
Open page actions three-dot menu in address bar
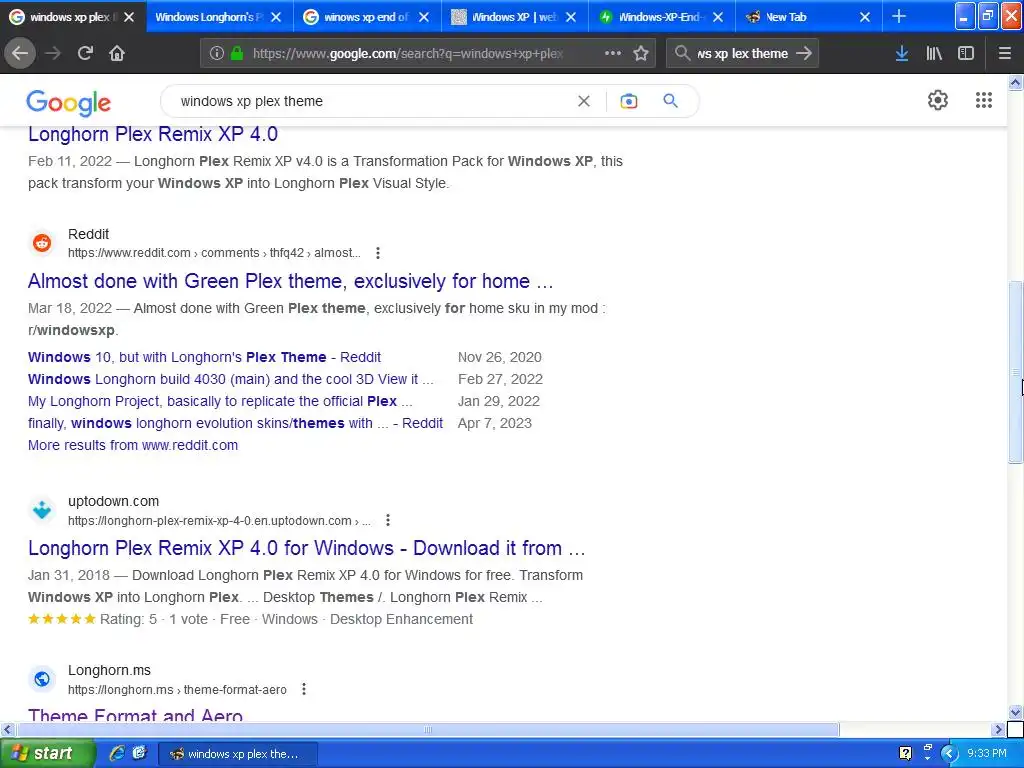pyautogui.click(x=613, y=53)
